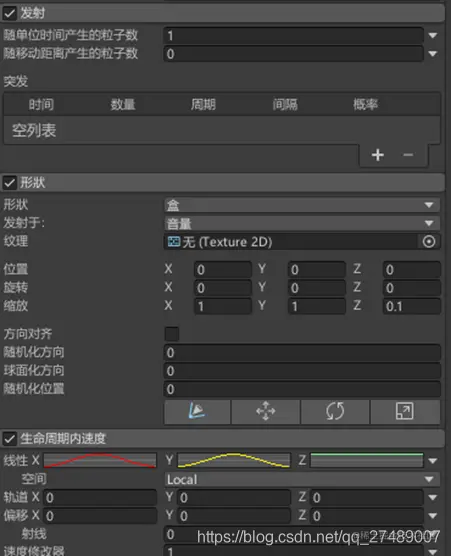Click the 随单位时间产生的粒子数 value field
This screenshot has height=556, width=451.
coord(294,35)
